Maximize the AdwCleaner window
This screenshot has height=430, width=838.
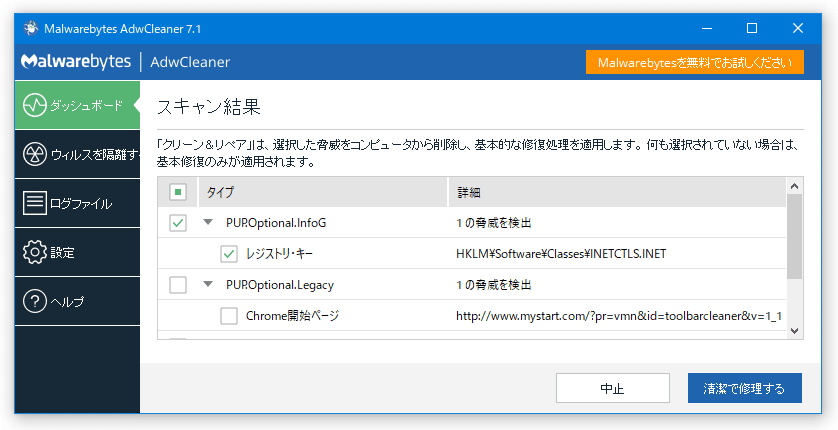tap(752, 28)
